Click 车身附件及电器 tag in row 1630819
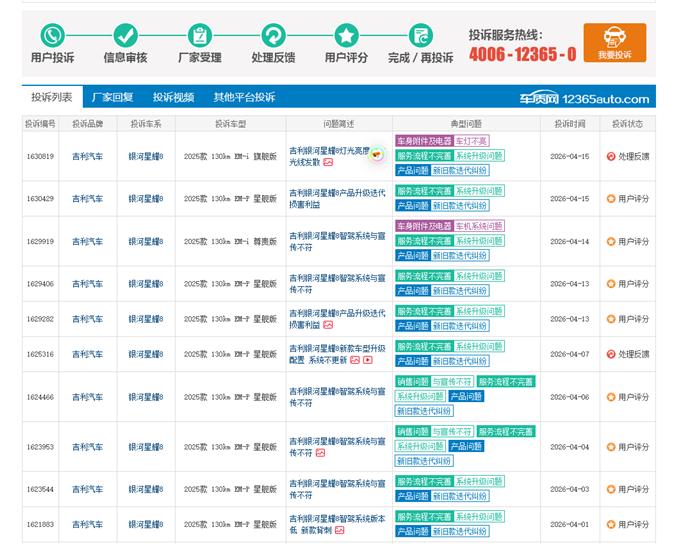Viewport: 700px width, 544px height. [423, 141]
